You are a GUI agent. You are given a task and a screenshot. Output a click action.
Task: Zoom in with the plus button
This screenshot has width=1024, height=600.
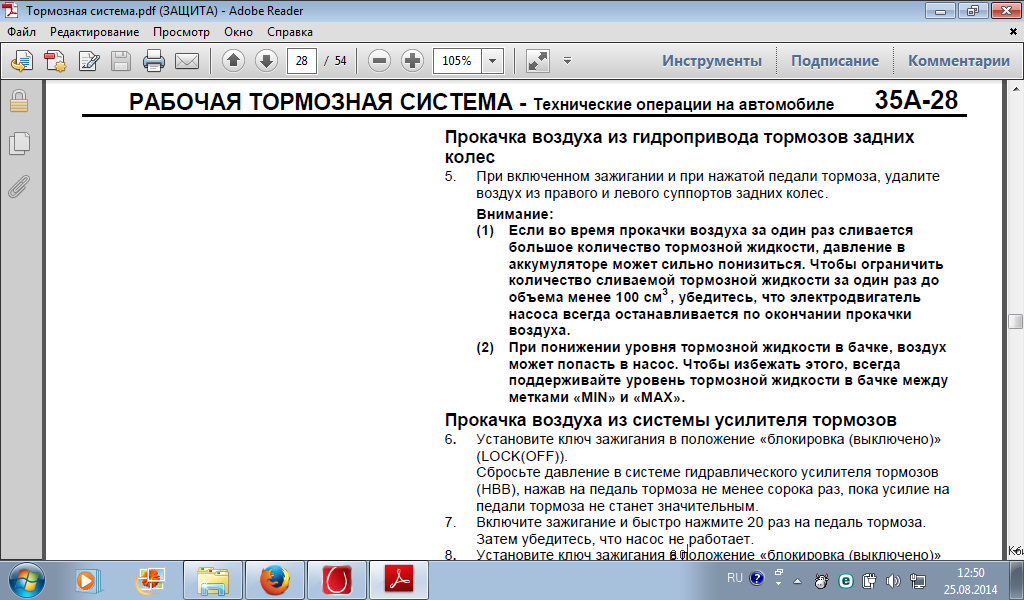click(412, 61)
